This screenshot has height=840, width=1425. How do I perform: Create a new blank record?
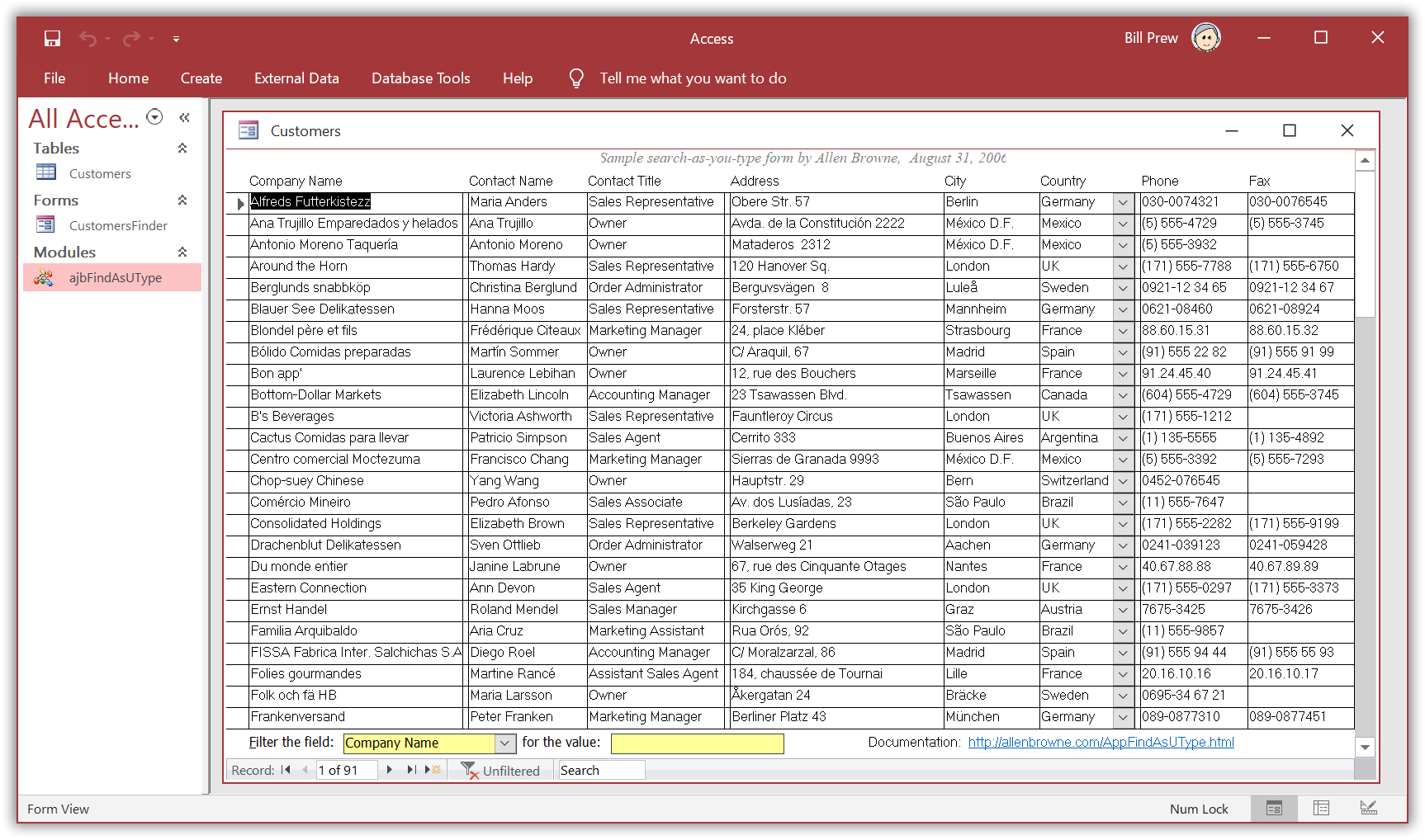(433, 770)
